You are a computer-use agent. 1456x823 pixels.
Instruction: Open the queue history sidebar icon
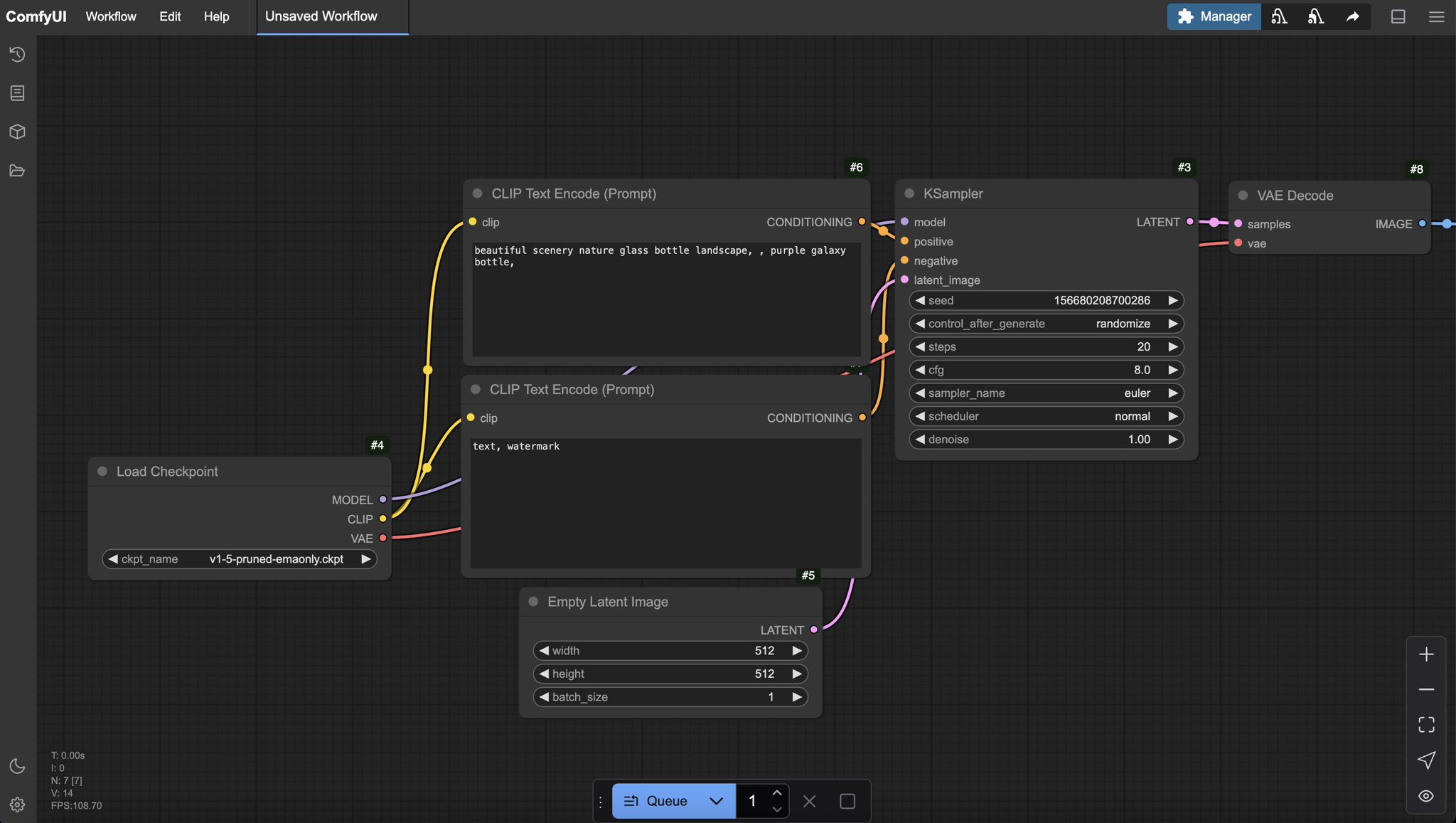tap(18, 54)
